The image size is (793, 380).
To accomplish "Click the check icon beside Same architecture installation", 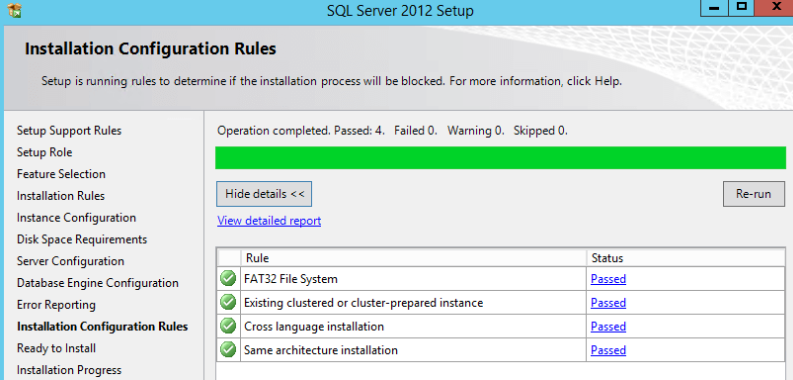I will coord(228,350).
